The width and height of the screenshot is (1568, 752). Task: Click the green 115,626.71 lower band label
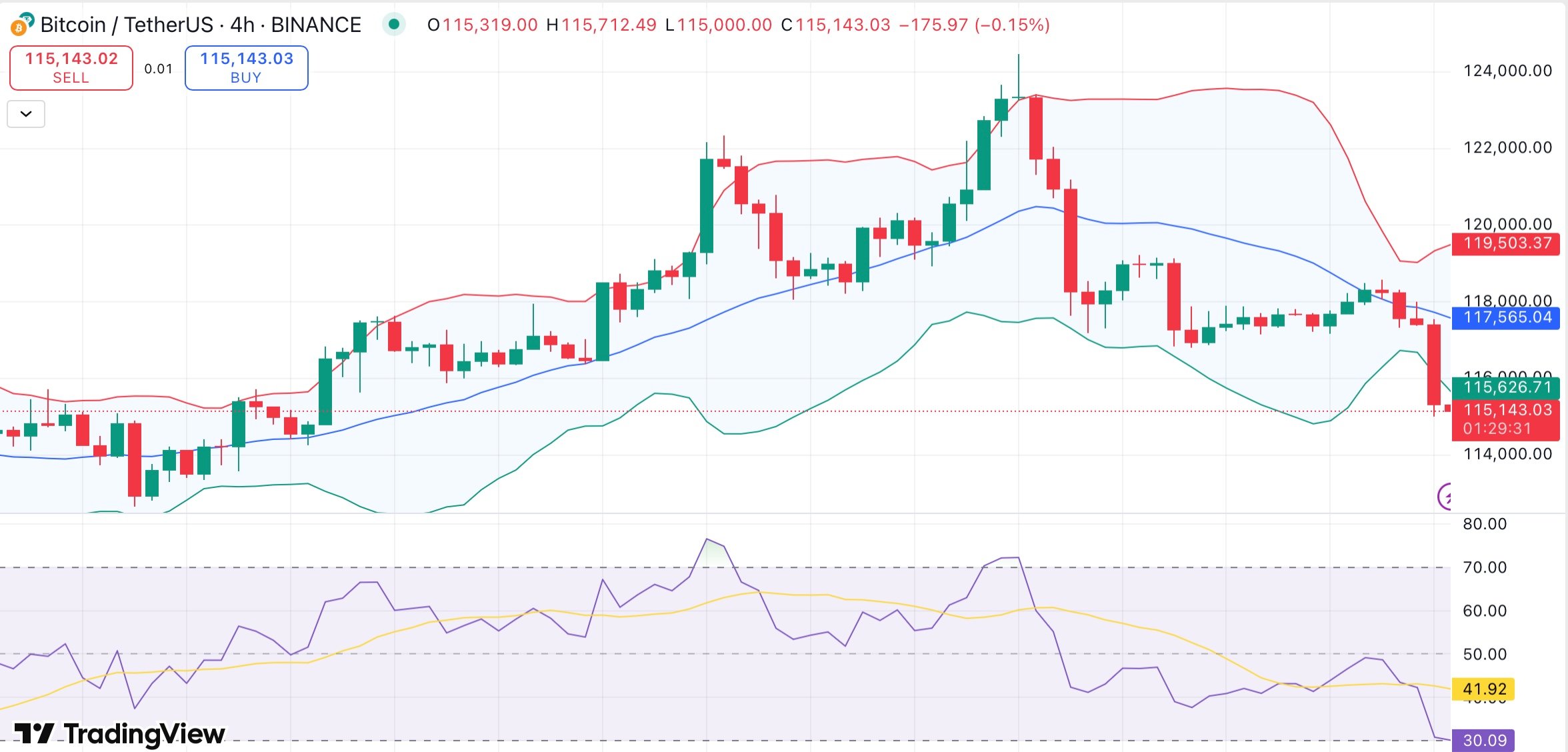tap(1507, 387)
